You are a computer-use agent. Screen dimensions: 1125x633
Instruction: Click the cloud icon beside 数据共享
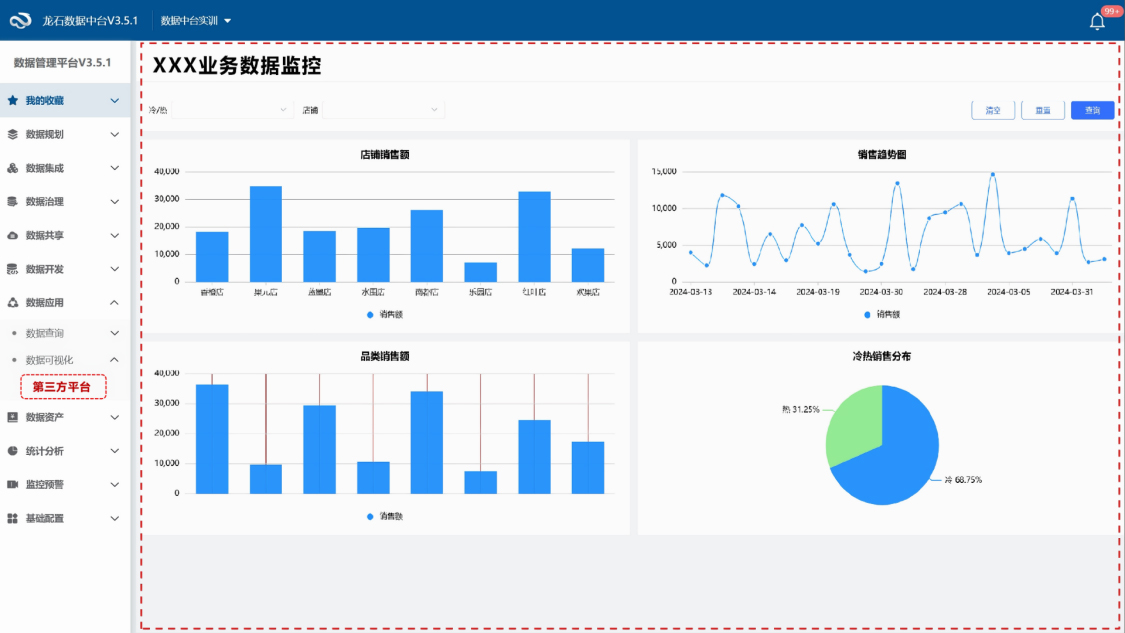[x=12, y=235]
